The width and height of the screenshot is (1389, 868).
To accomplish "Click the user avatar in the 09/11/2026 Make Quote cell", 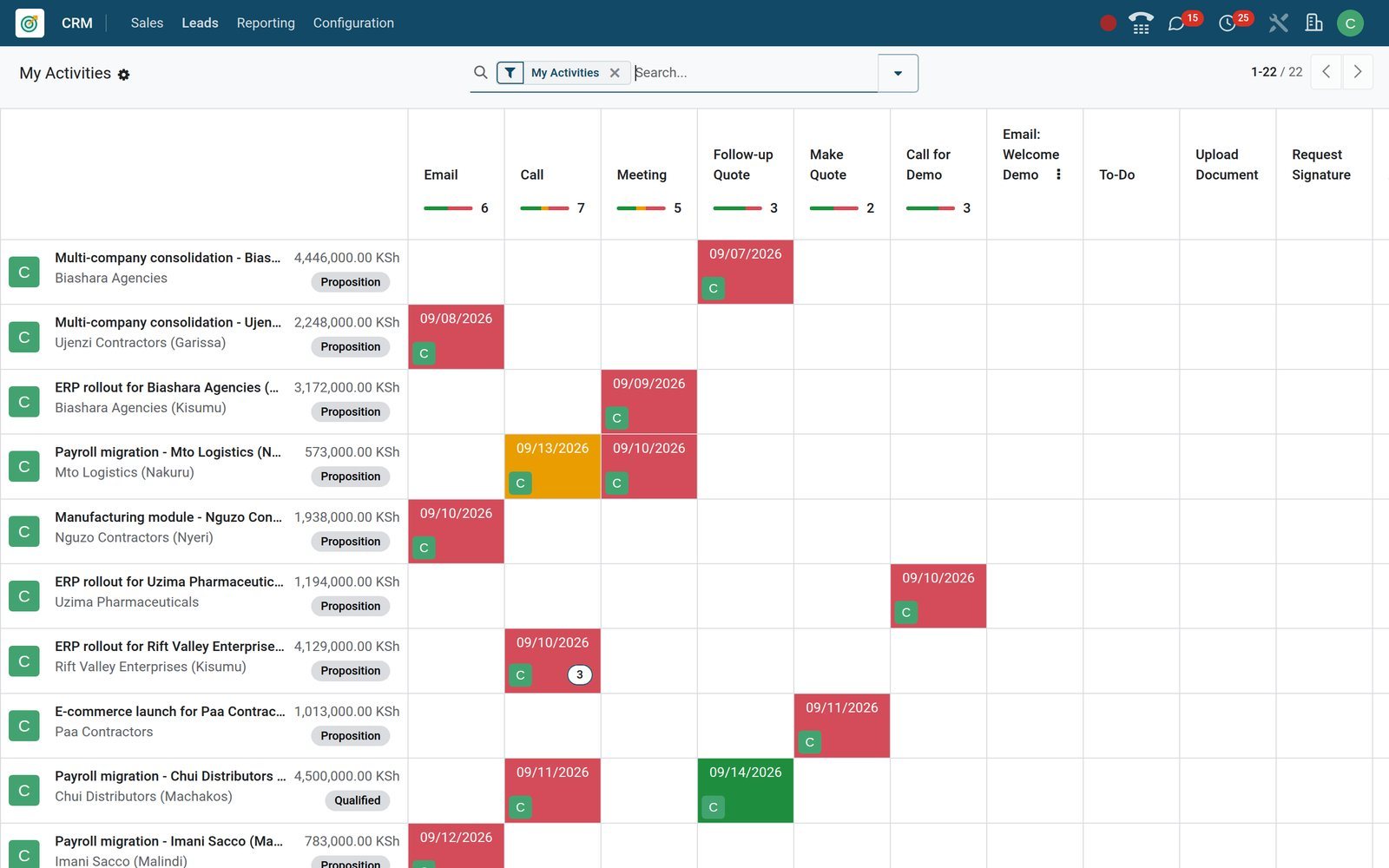I will [x=809, y=742].
